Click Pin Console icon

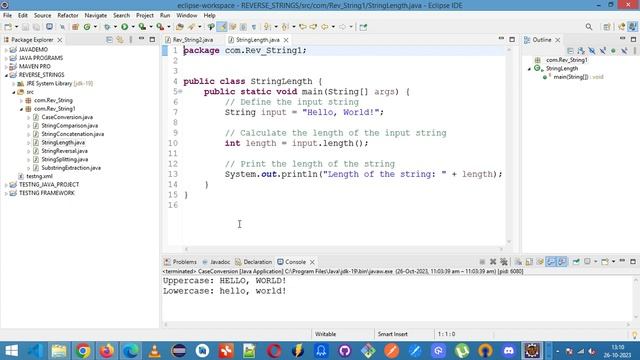576,262
